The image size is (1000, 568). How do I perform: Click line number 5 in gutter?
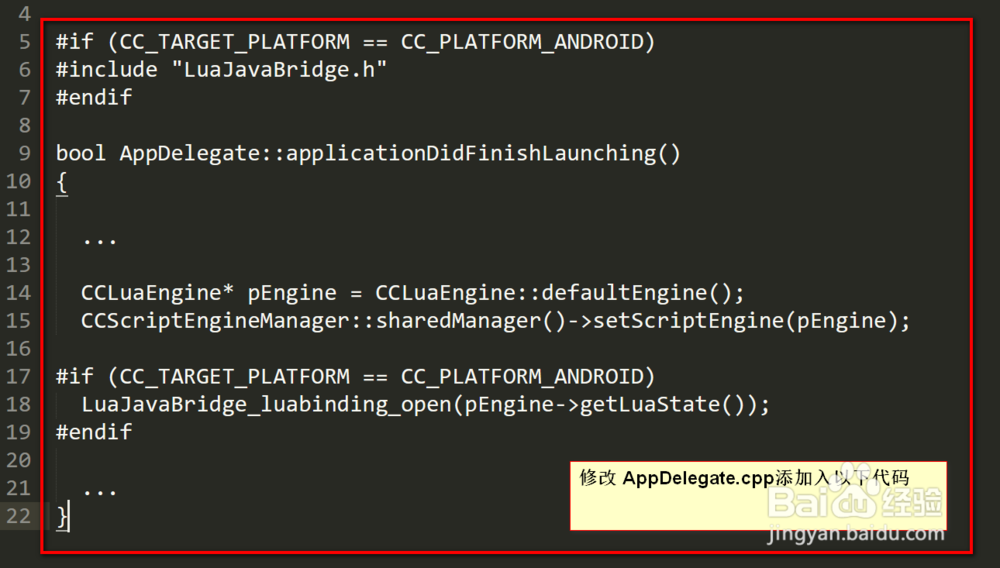tap(25, 42)
